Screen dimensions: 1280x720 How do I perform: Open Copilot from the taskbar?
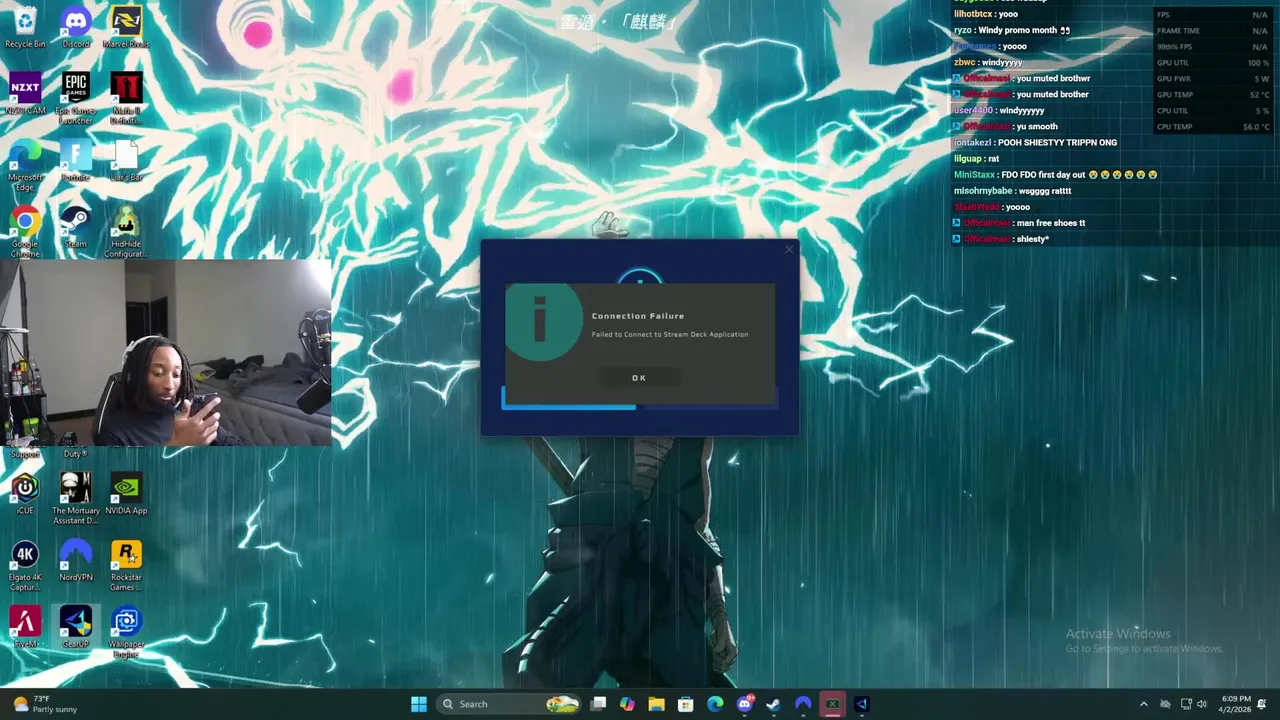(627, 704)
